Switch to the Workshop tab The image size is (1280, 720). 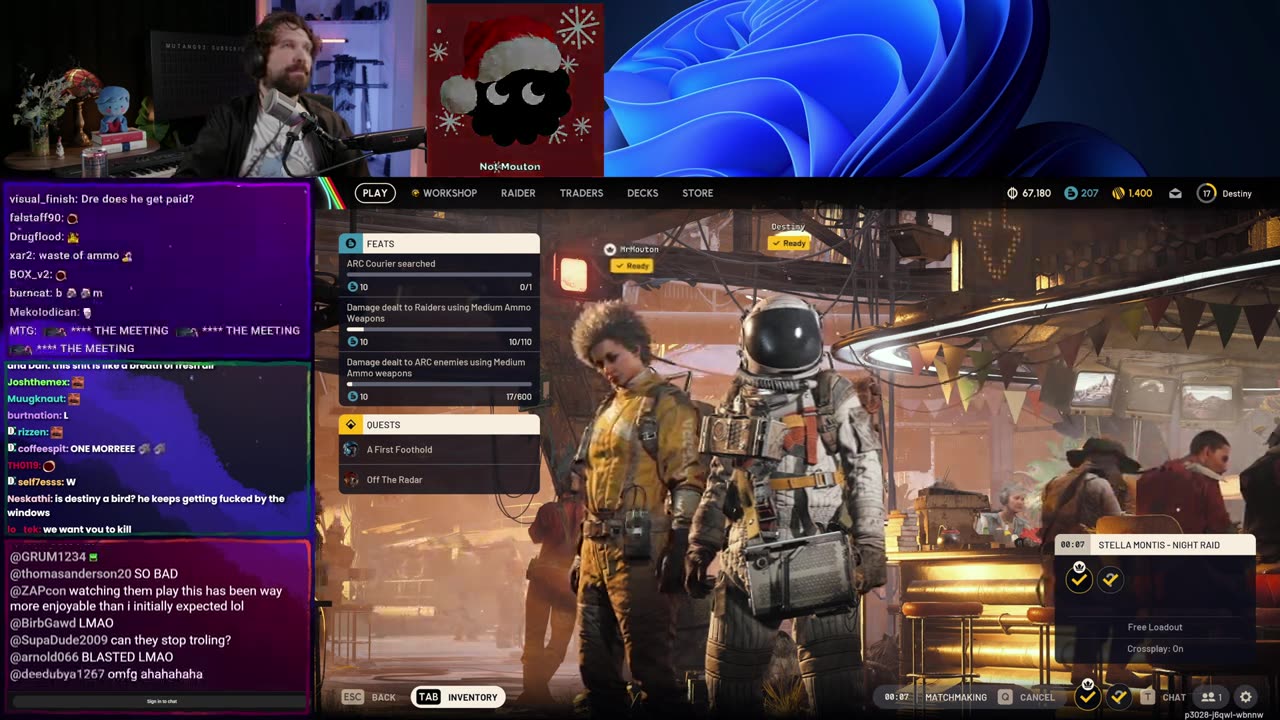[x=444, y=193]
